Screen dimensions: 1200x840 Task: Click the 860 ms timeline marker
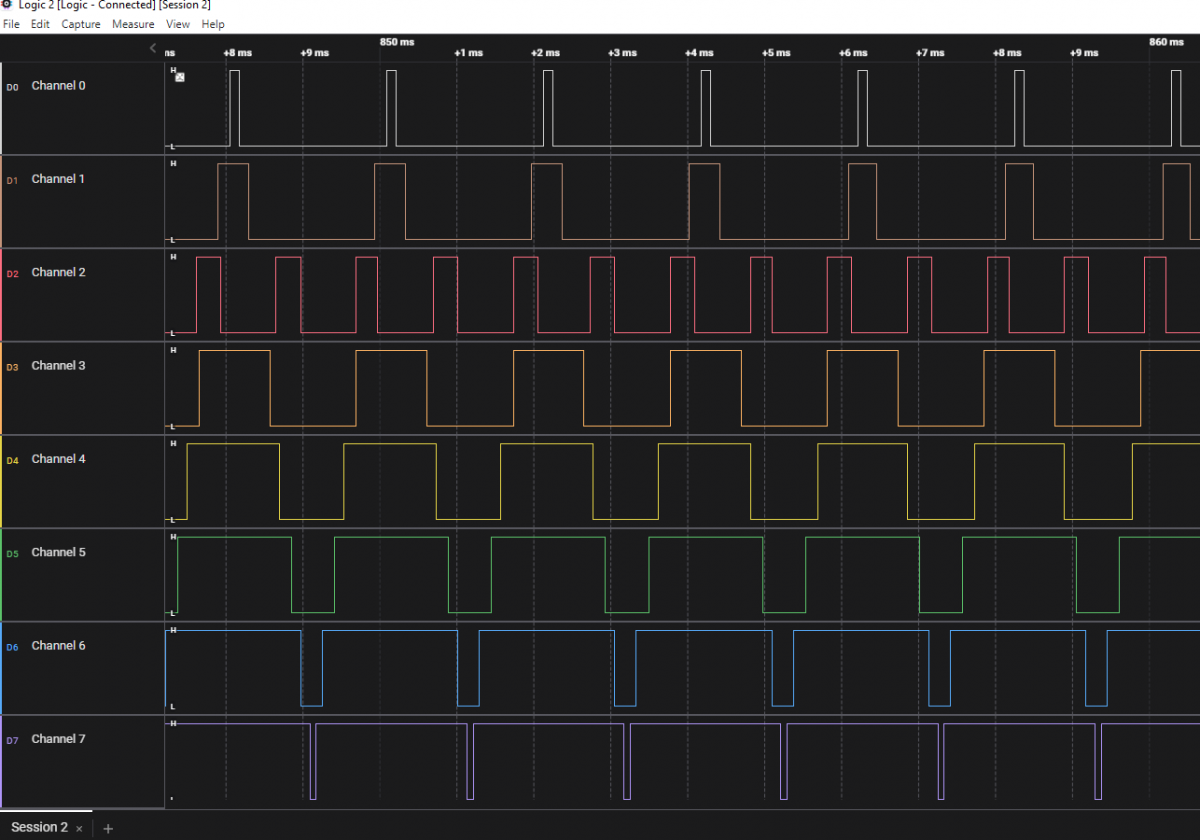point(1166,42)
